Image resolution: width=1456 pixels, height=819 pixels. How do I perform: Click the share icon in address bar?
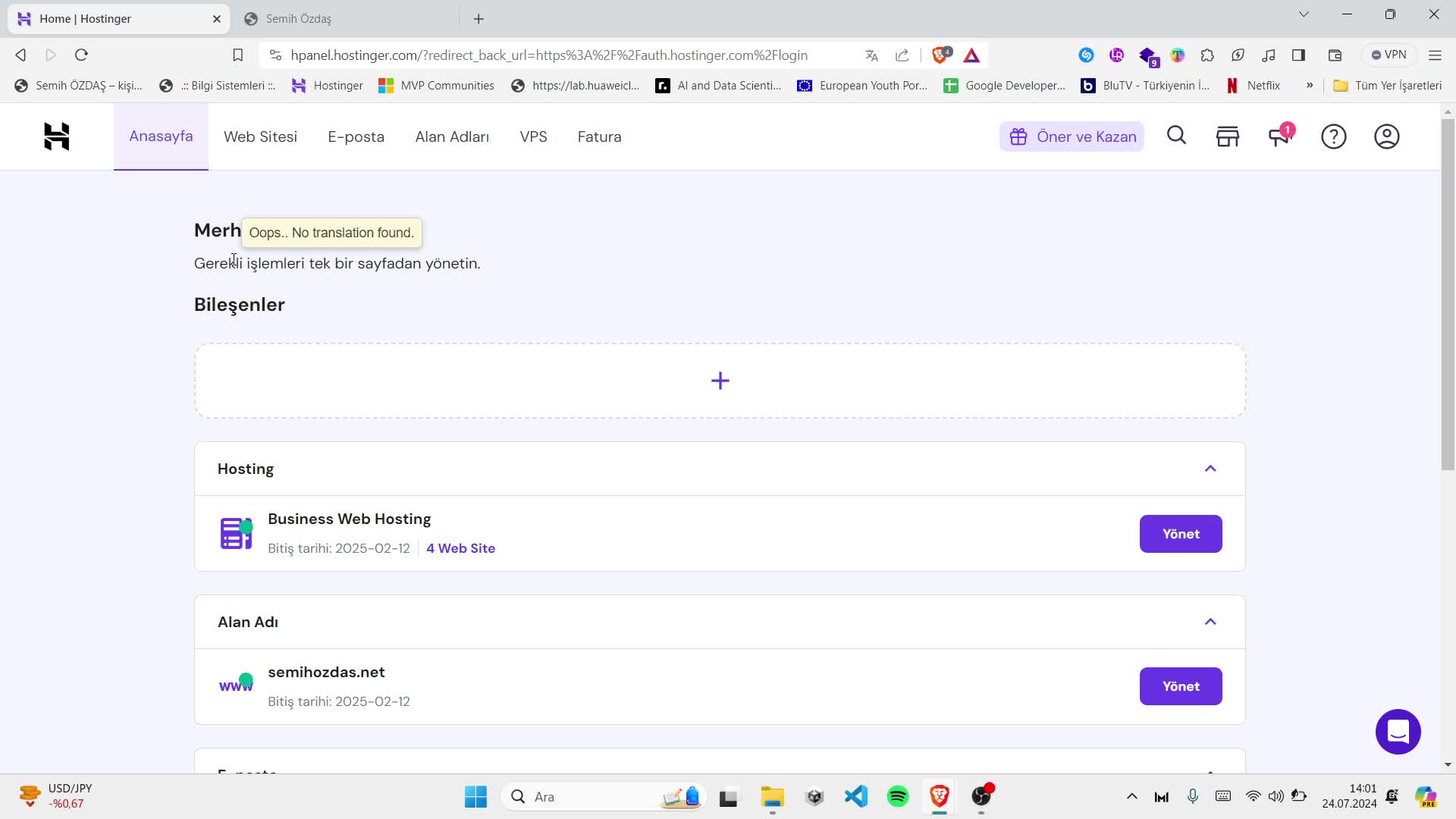click(902, 55)
